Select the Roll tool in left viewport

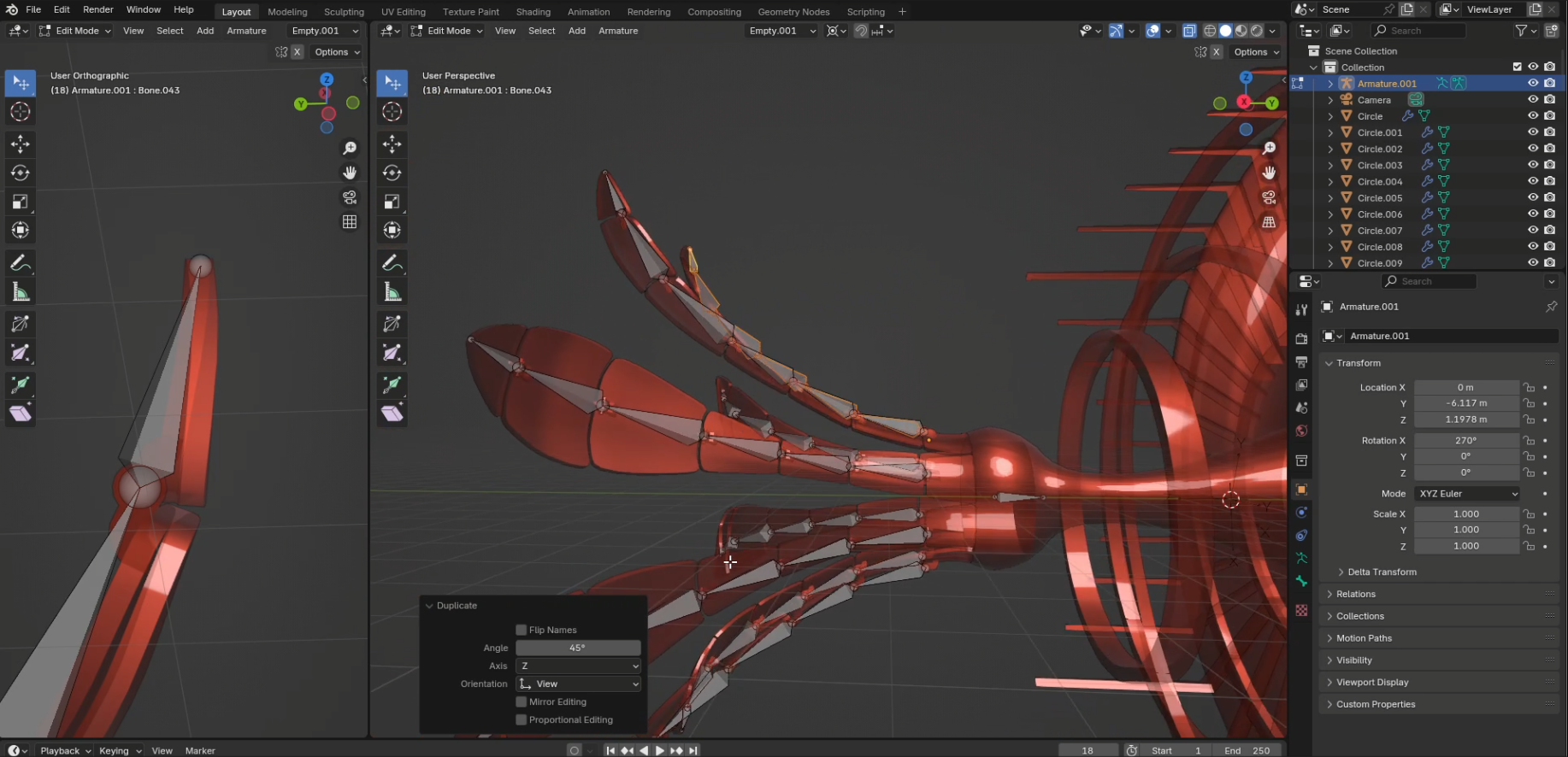click(x=21, y=324)
